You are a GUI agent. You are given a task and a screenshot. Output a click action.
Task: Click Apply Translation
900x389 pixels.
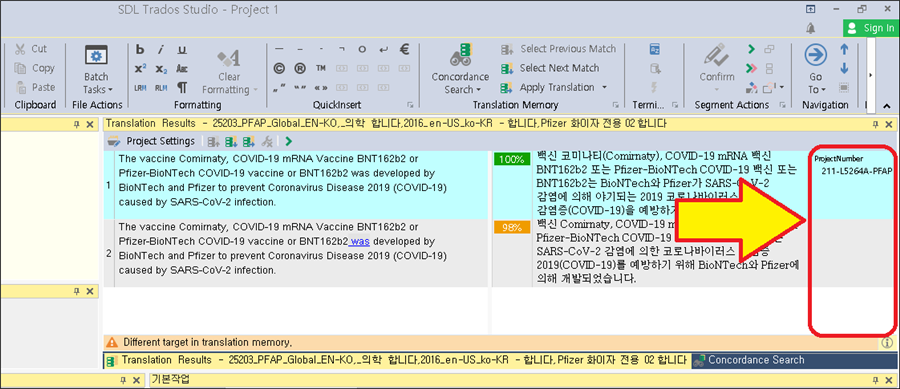pyautogui.click(x=548, y=88)
